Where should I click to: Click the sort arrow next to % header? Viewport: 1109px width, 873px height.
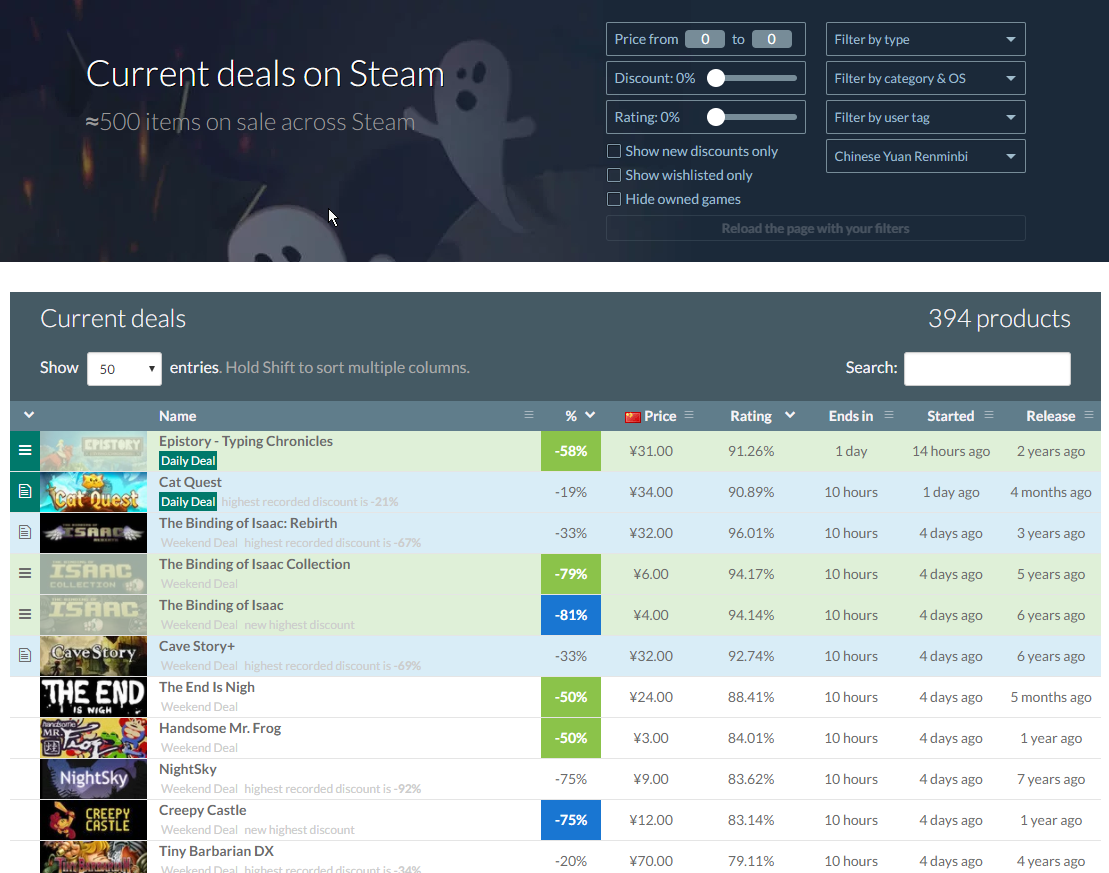click(590, 415)
